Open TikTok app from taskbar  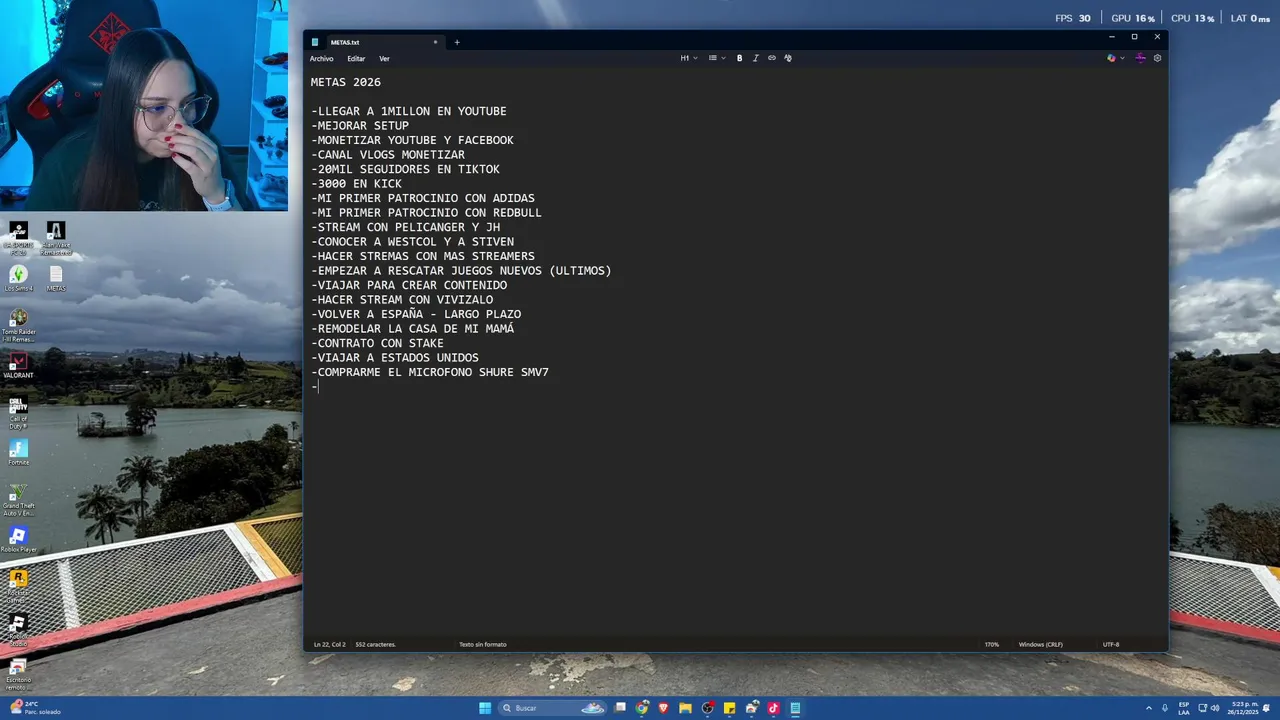click(773, 708)
